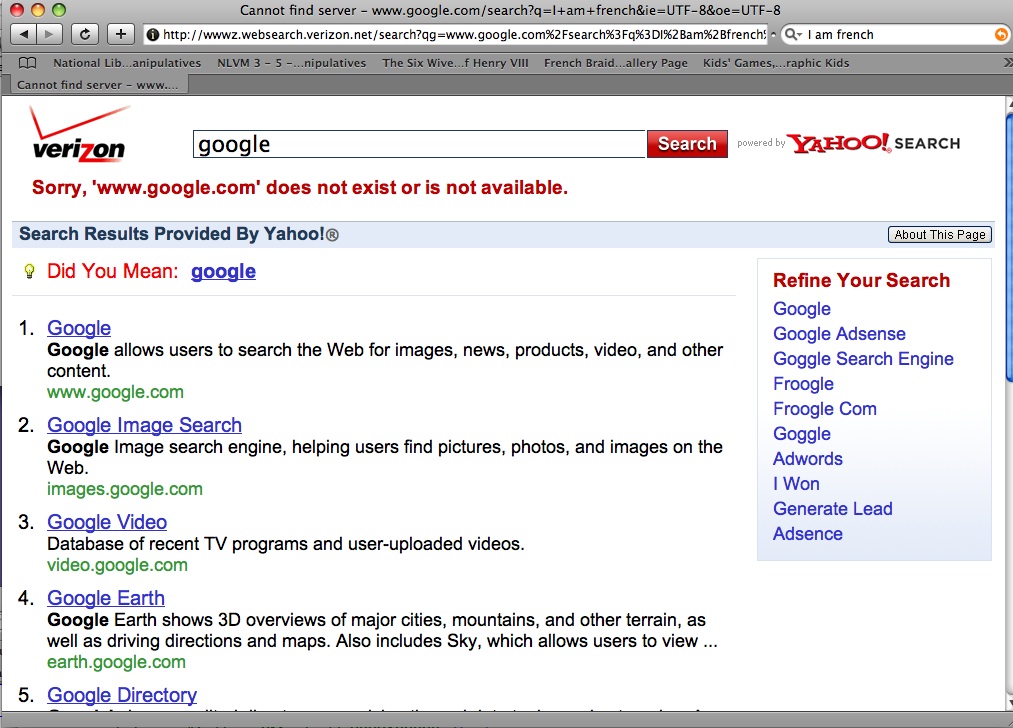Refine search with 'Adsence'
This screenshot has height=728, width=1013.
pos(808,534)
